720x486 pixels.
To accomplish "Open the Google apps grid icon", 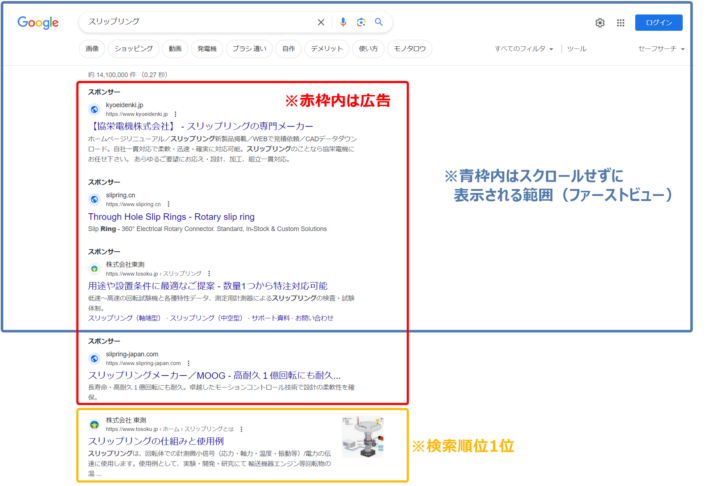I will coord(620,23).
